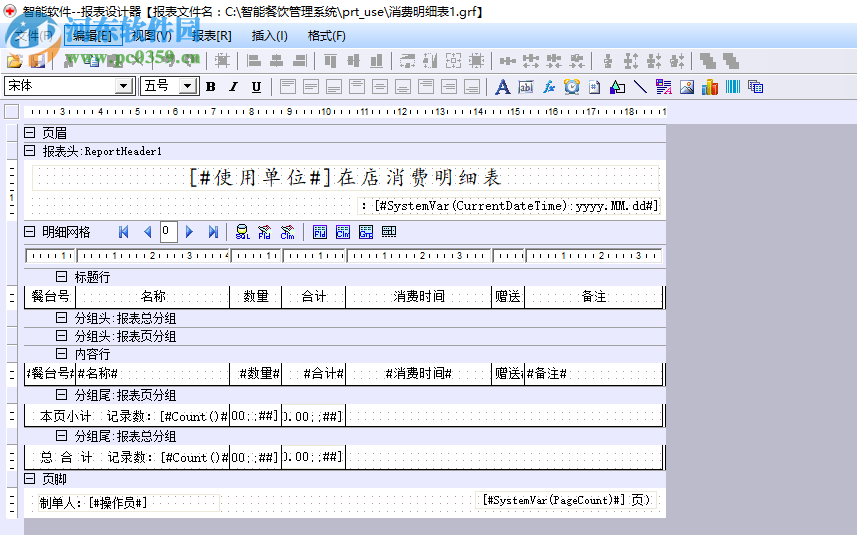
Task: Click the blue Fld grid icon
Action: tap(320, 232)
